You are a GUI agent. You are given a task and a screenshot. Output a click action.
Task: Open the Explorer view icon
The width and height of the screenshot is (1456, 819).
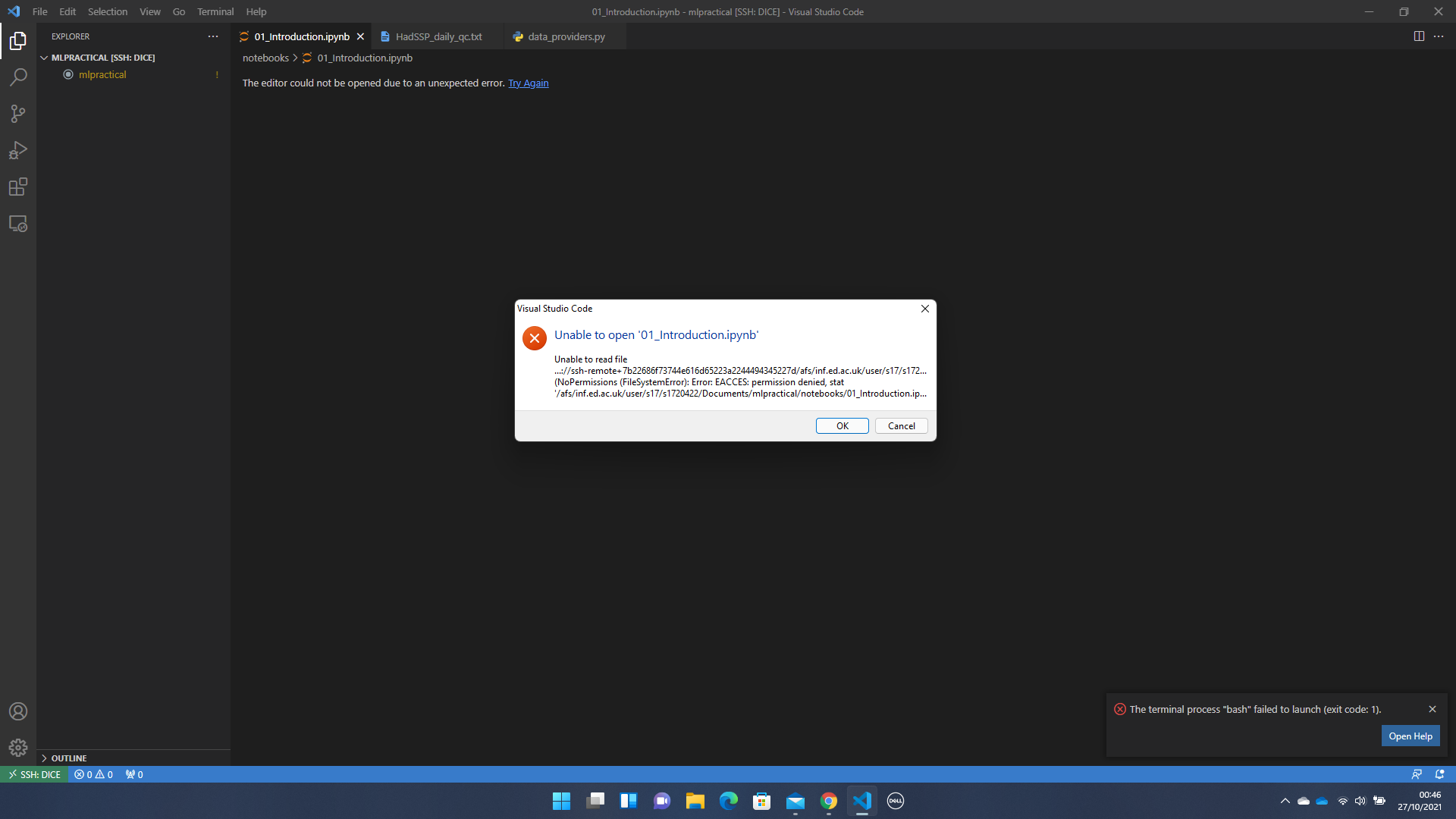pyautogui.click(x=18, y=41)
